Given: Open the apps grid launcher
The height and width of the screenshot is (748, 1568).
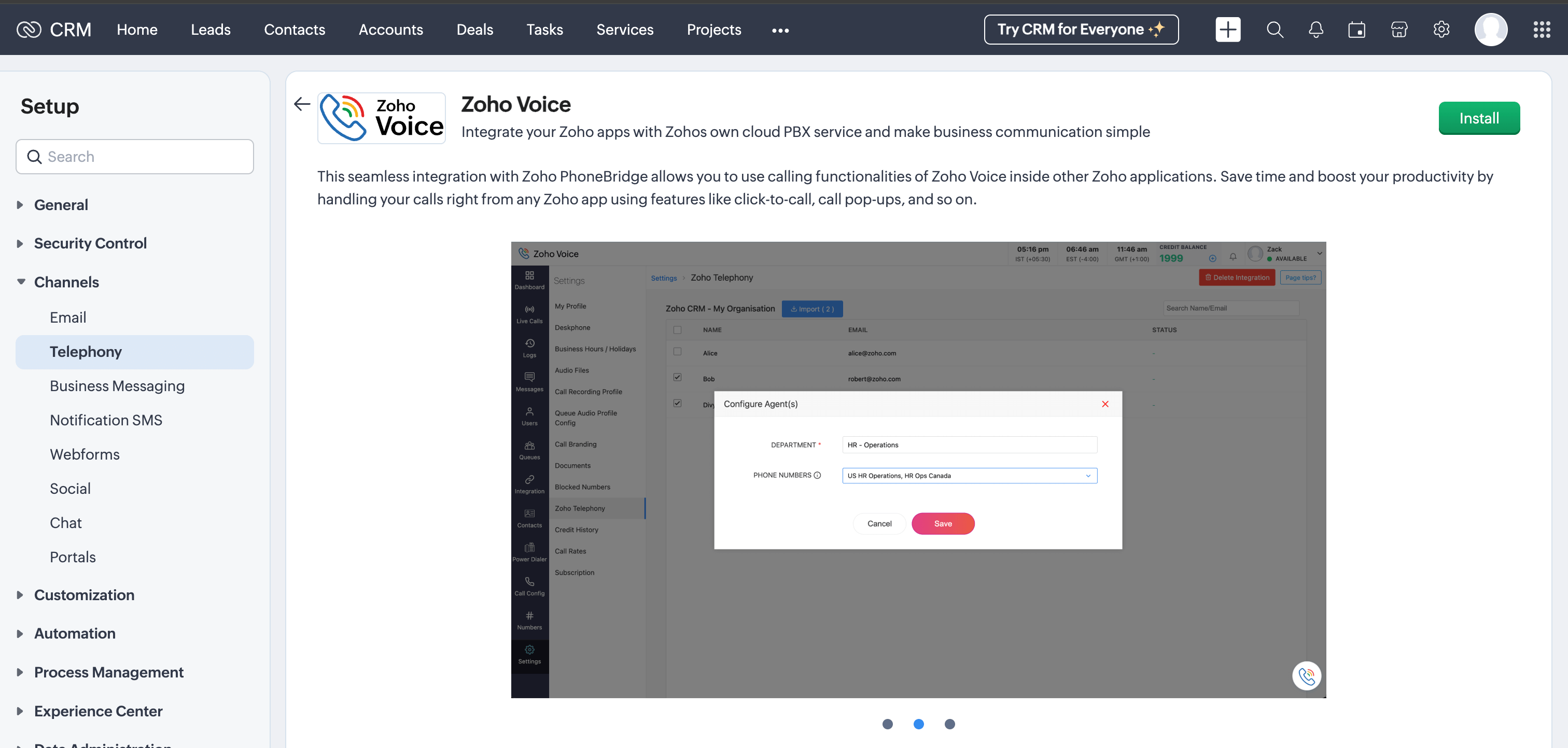Looking at the screenshot, I should point(1541,29).
